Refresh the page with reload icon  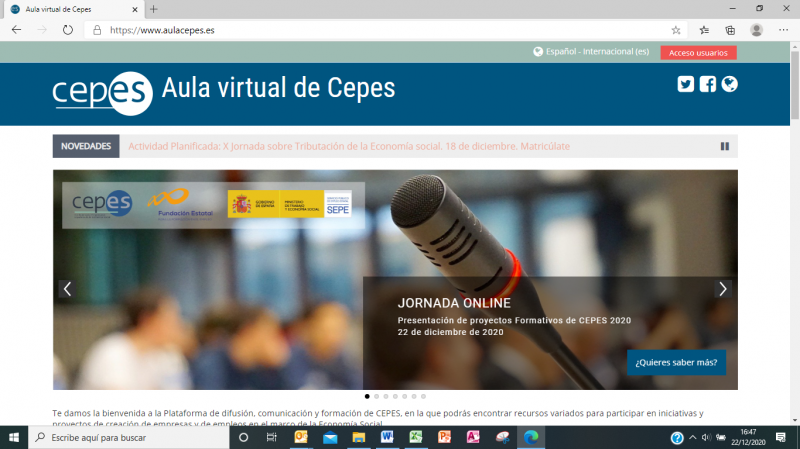[68, 30]
